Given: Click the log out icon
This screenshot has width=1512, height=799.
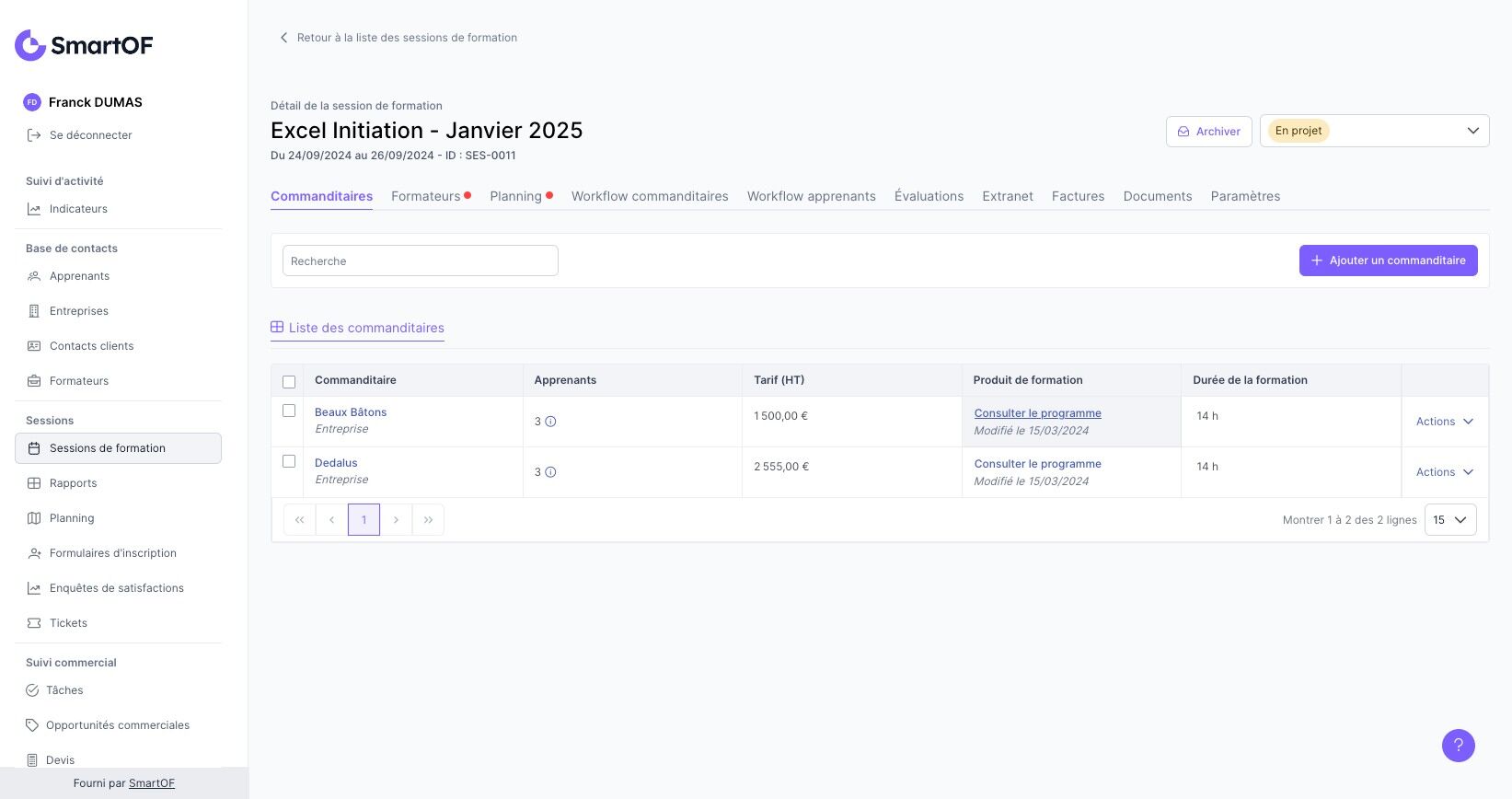Looking at the screenshot, I should click(34, 135).
